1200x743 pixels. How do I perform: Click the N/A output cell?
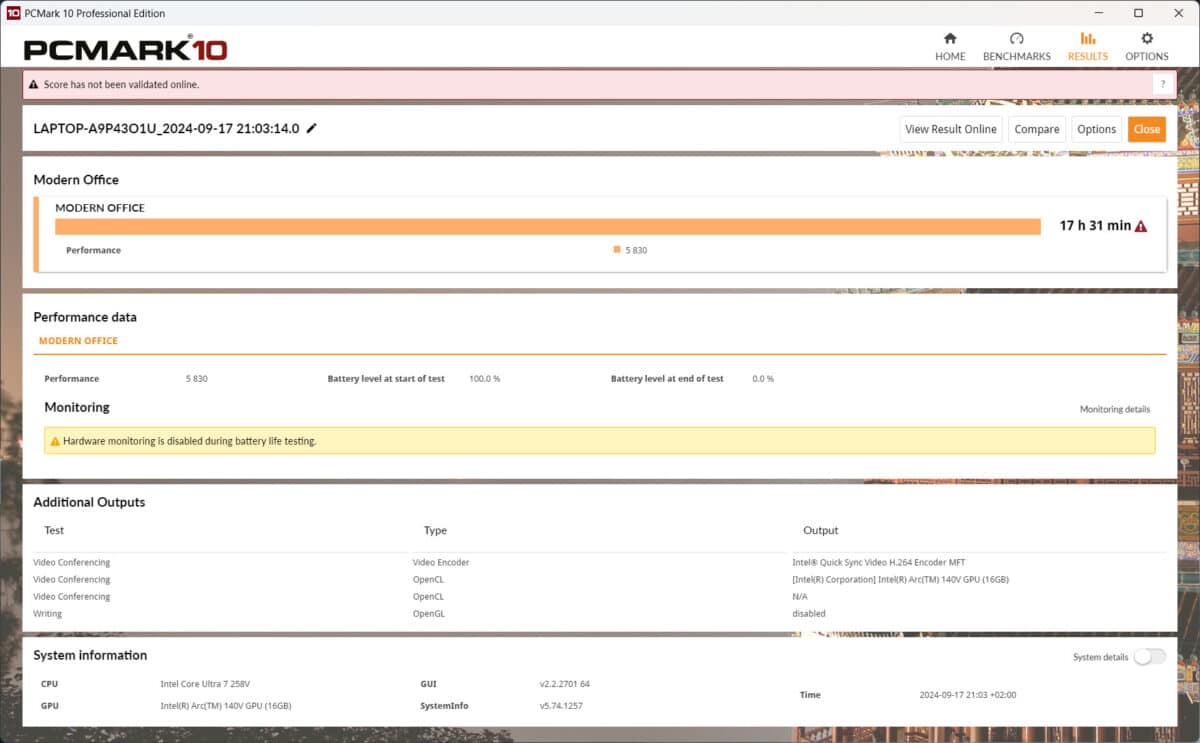click(x=800, y=596)
